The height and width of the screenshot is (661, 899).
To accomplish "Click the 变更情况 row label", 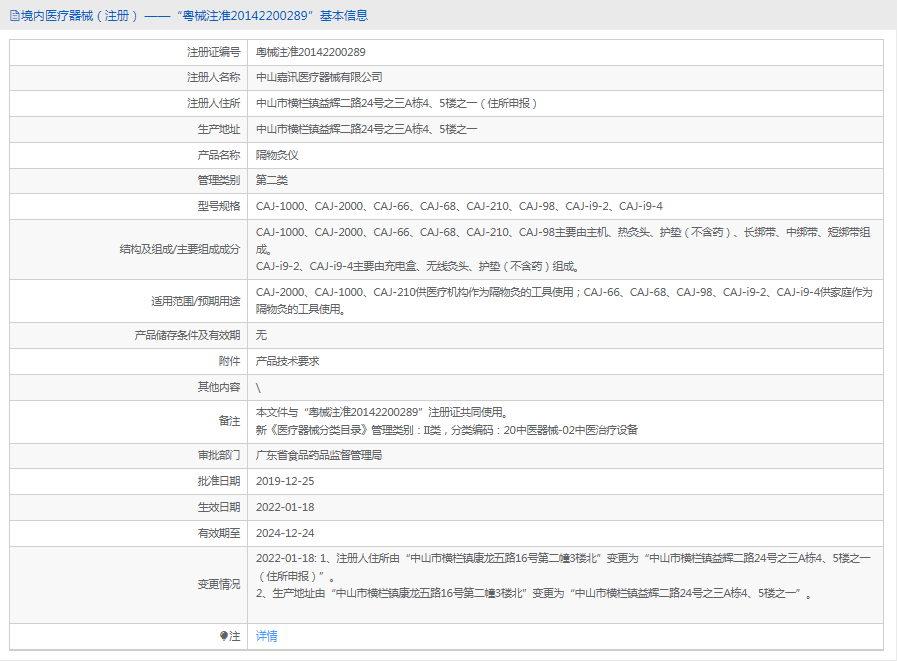I will click(219, 585).
